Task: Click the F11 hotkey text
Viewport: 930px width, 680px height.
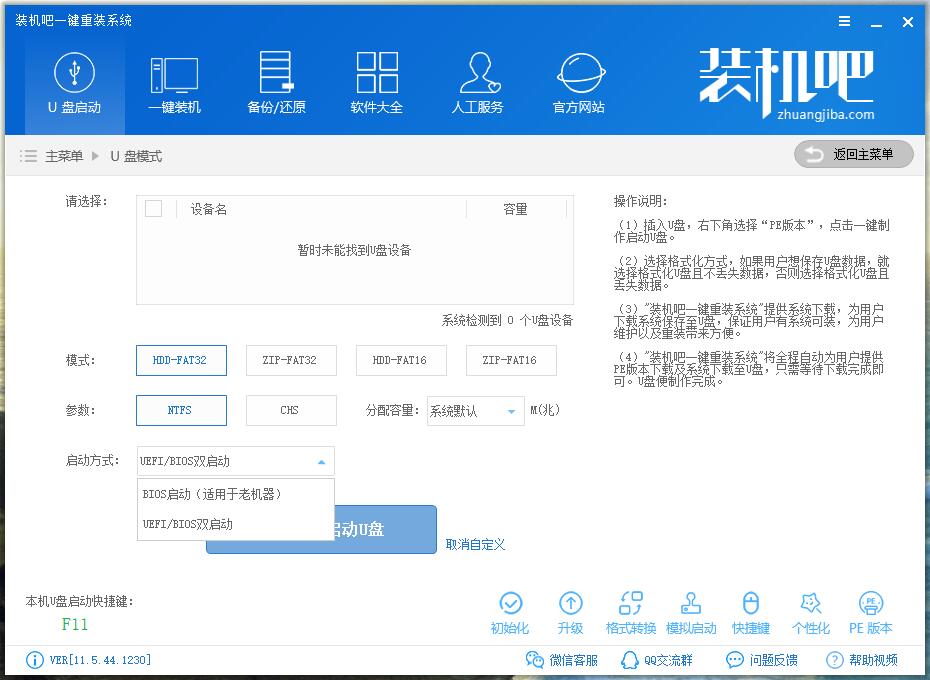Action: tap(75, 624)
